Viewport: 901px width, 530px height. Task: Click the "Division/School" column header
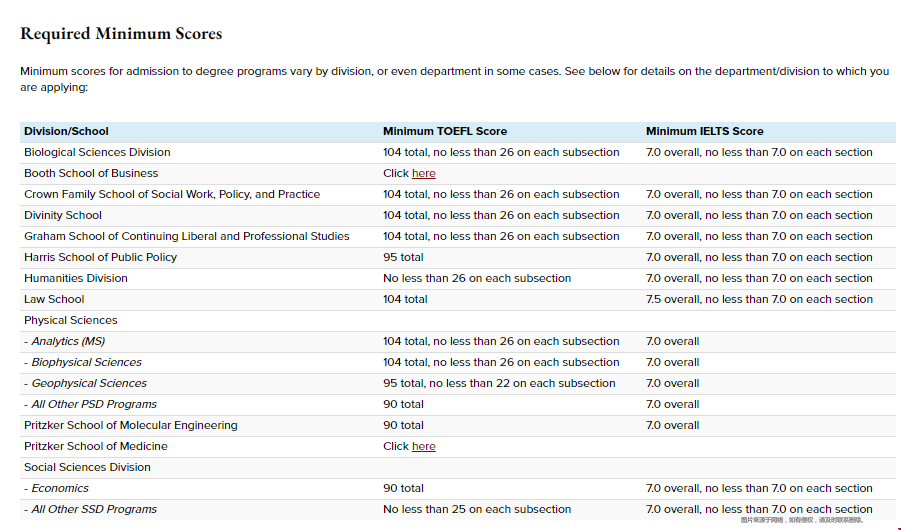click(66, 131)
